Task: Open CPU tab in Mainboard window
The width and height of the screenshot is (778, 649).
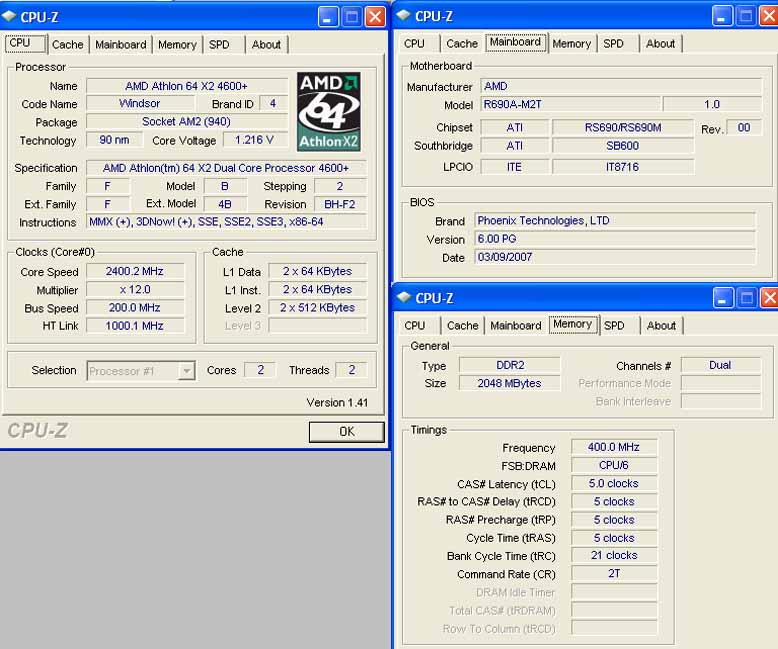Action: (x=414, y=44)
